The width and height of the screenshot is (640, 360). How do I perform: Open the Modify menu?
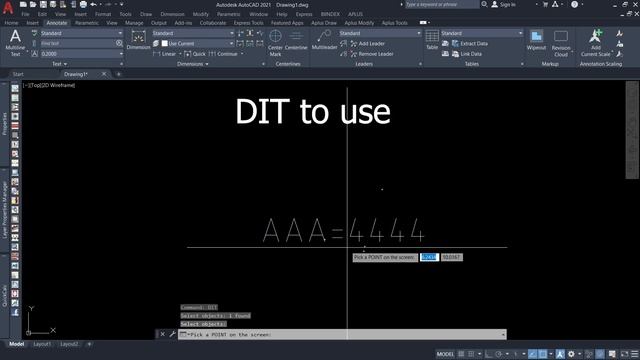200,14
